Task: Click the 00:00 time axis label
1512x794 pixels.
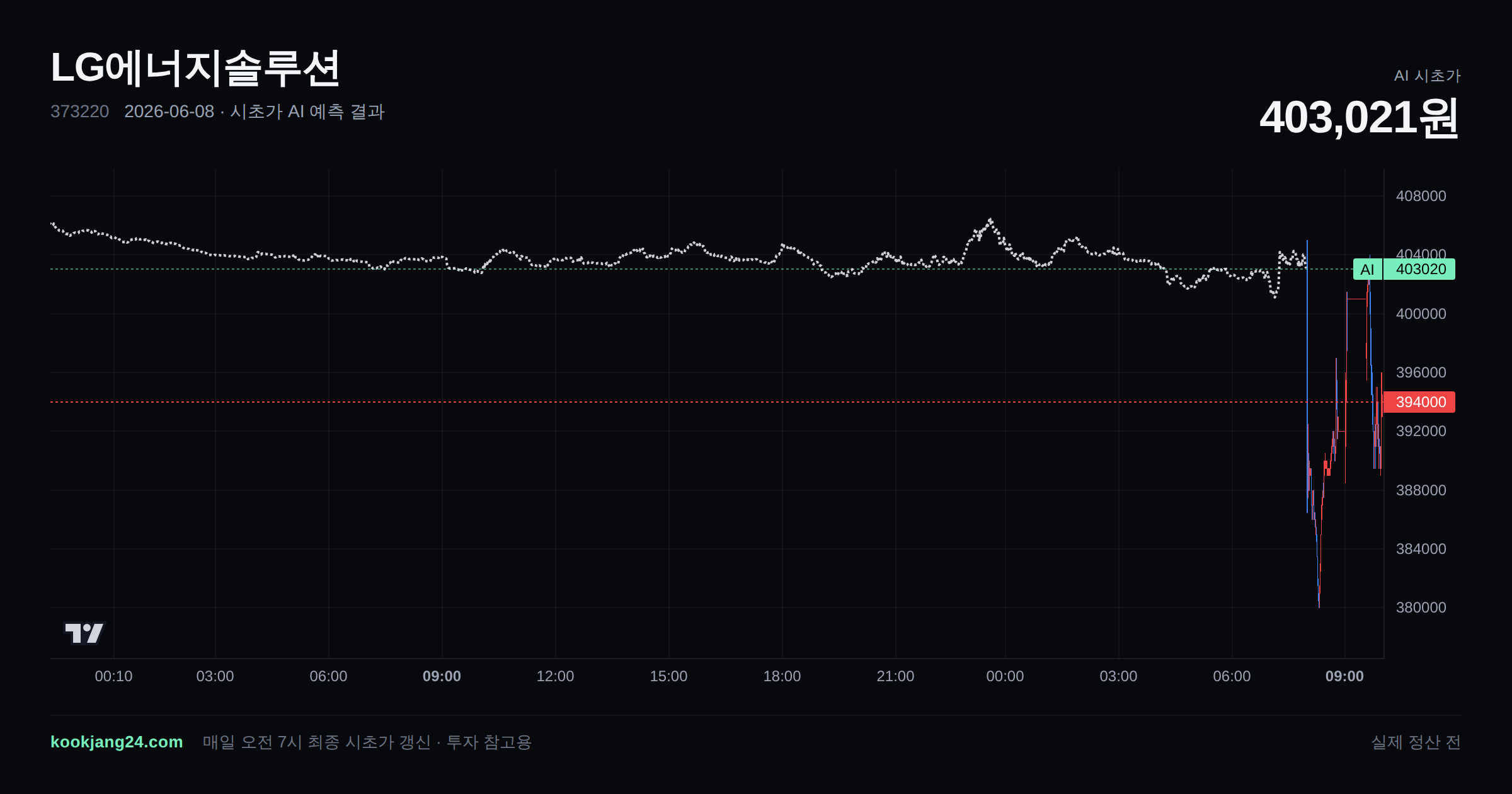Action: (x=1005, y=676)
